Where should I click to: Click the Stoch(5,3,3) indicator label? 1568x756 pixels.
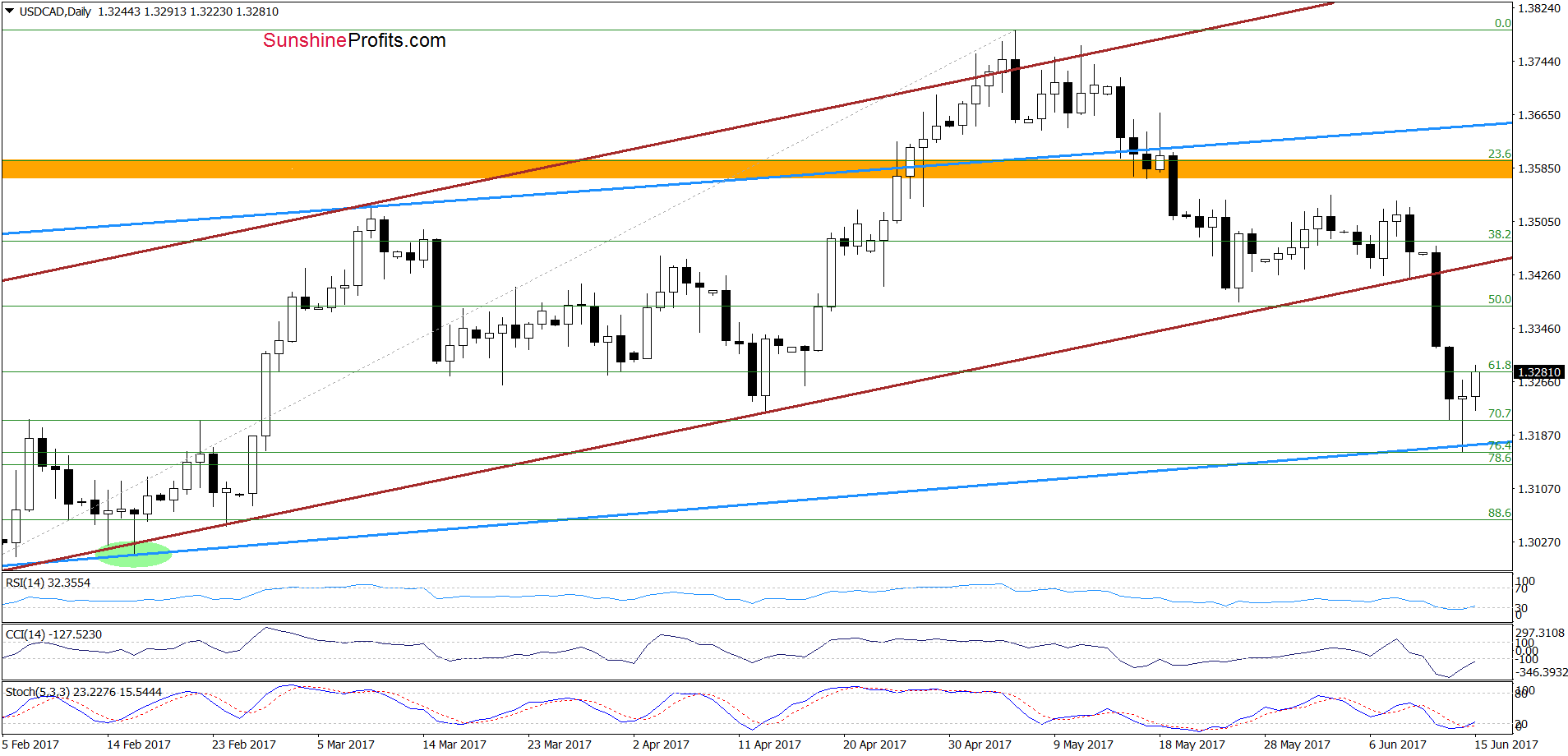[x=84, y=692]
